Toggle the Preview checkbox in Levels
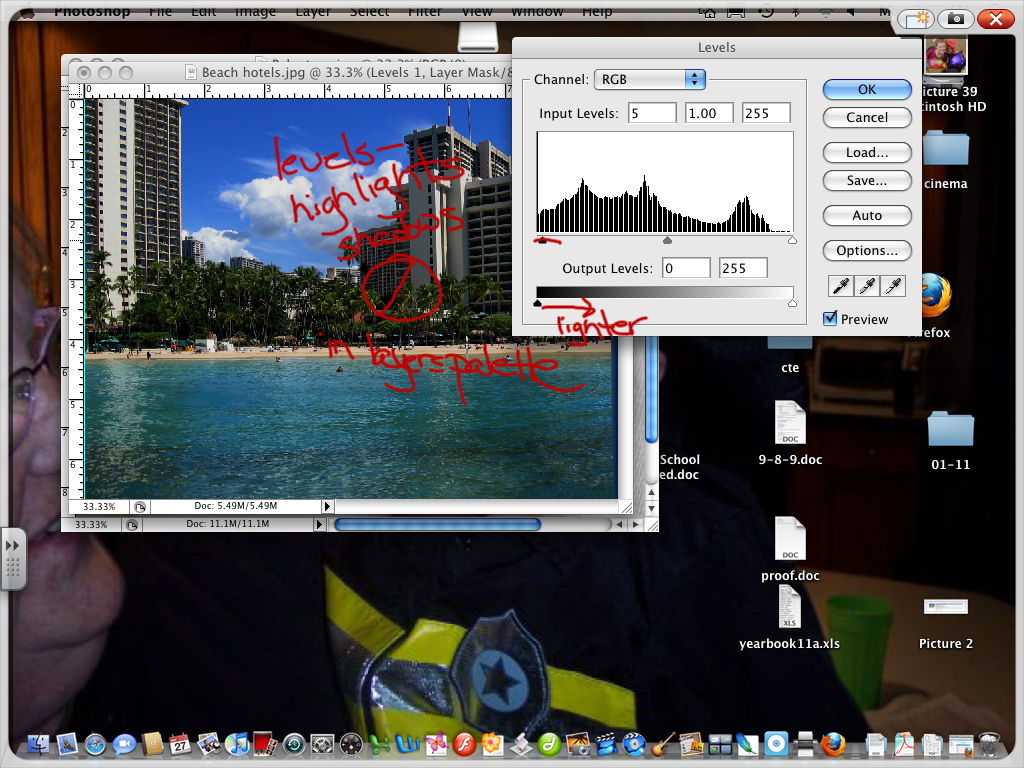Image resolution: width=1024 pixels, height=768 pixels. (x=830, y=319)
